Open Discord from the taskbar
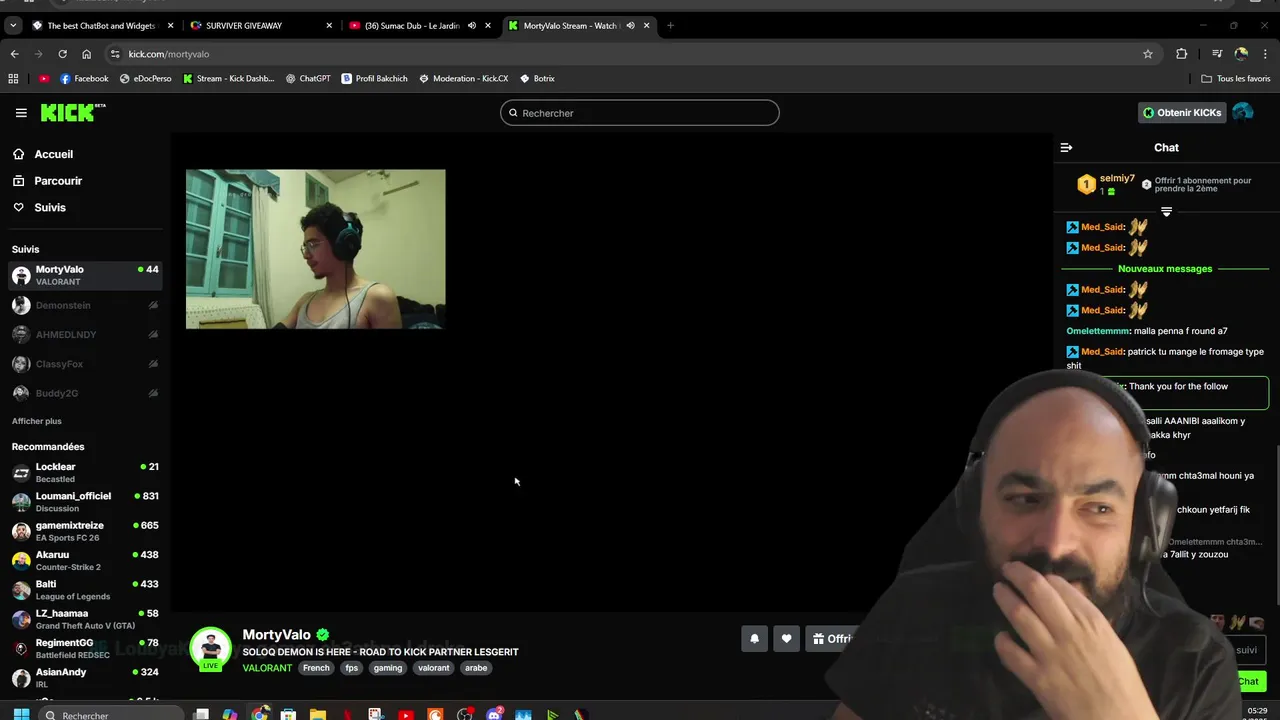 (494, 715)
